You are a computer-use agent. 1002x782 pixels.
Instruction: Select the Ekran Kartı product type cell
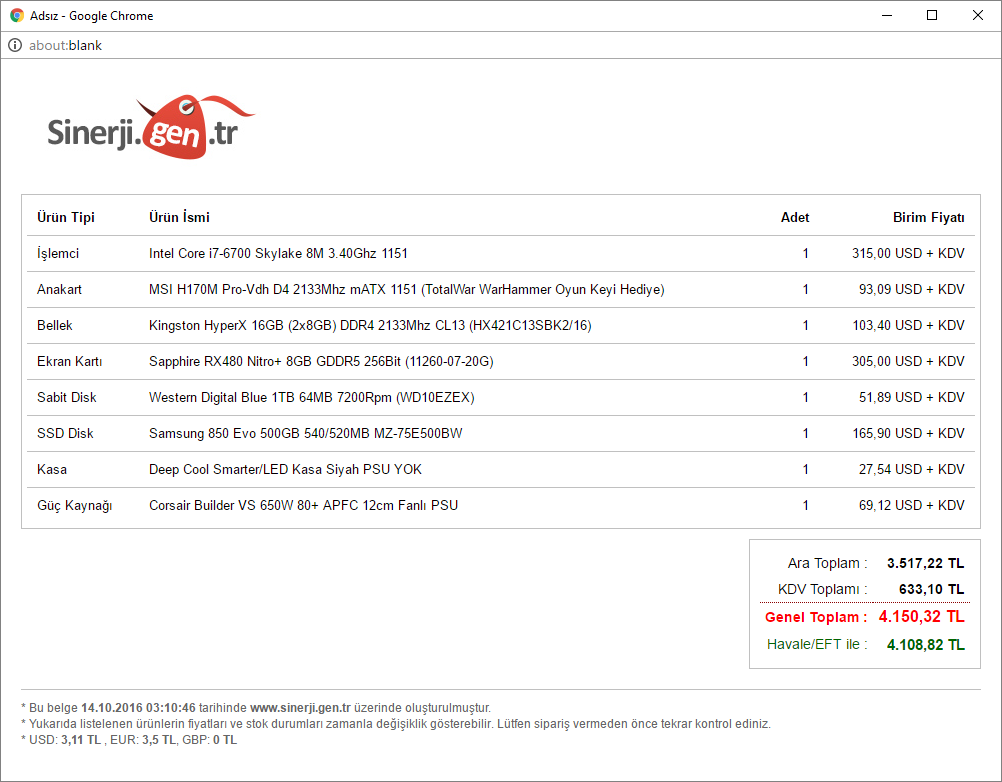pos(70,361)
